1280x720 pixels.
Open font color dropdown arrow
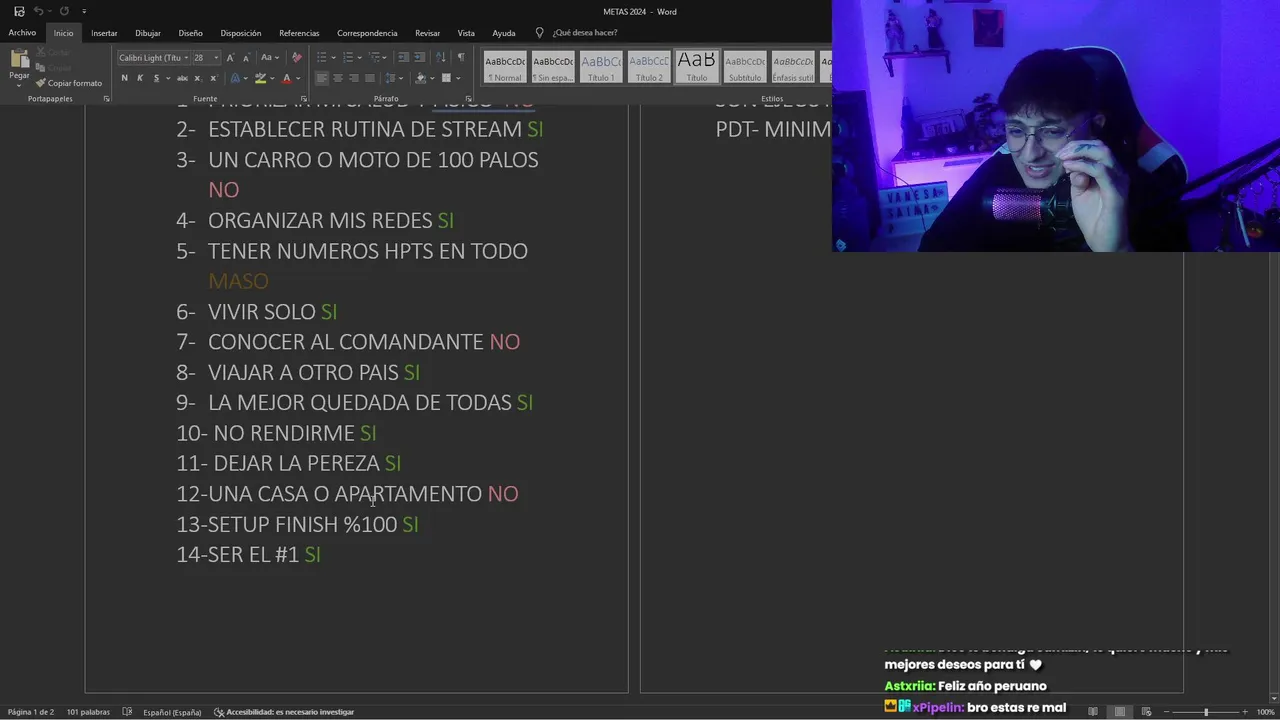click(298, 78)
